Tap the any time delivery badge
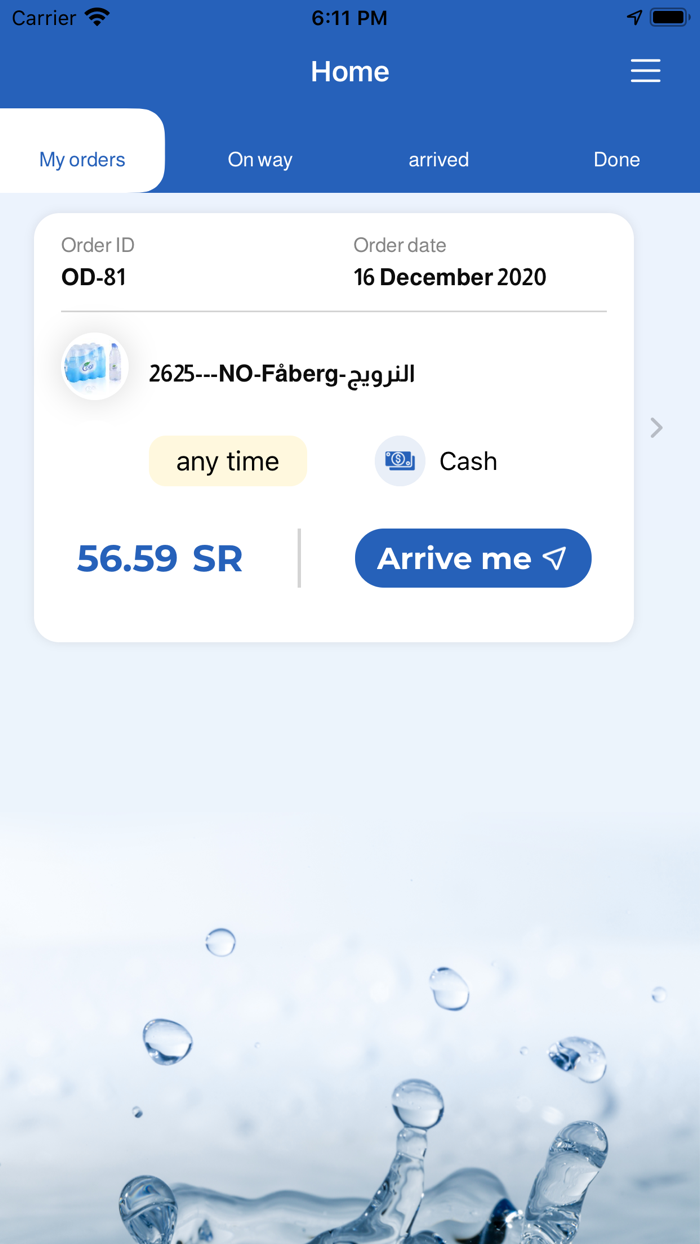This screenshot has height=1244, width=700. (x=228, y=461)
